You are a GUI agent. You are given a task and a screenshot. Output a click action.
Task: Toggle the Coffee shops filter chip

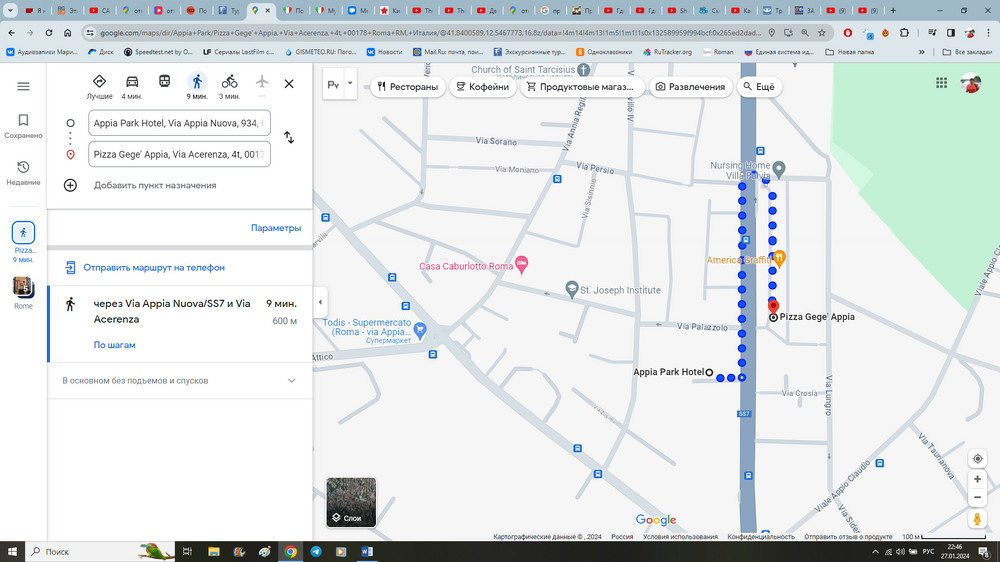tap(483, 87)
